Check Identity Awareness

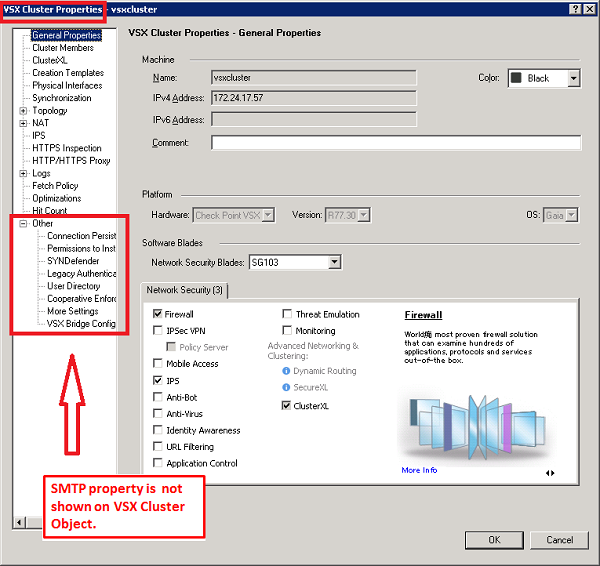157,430
